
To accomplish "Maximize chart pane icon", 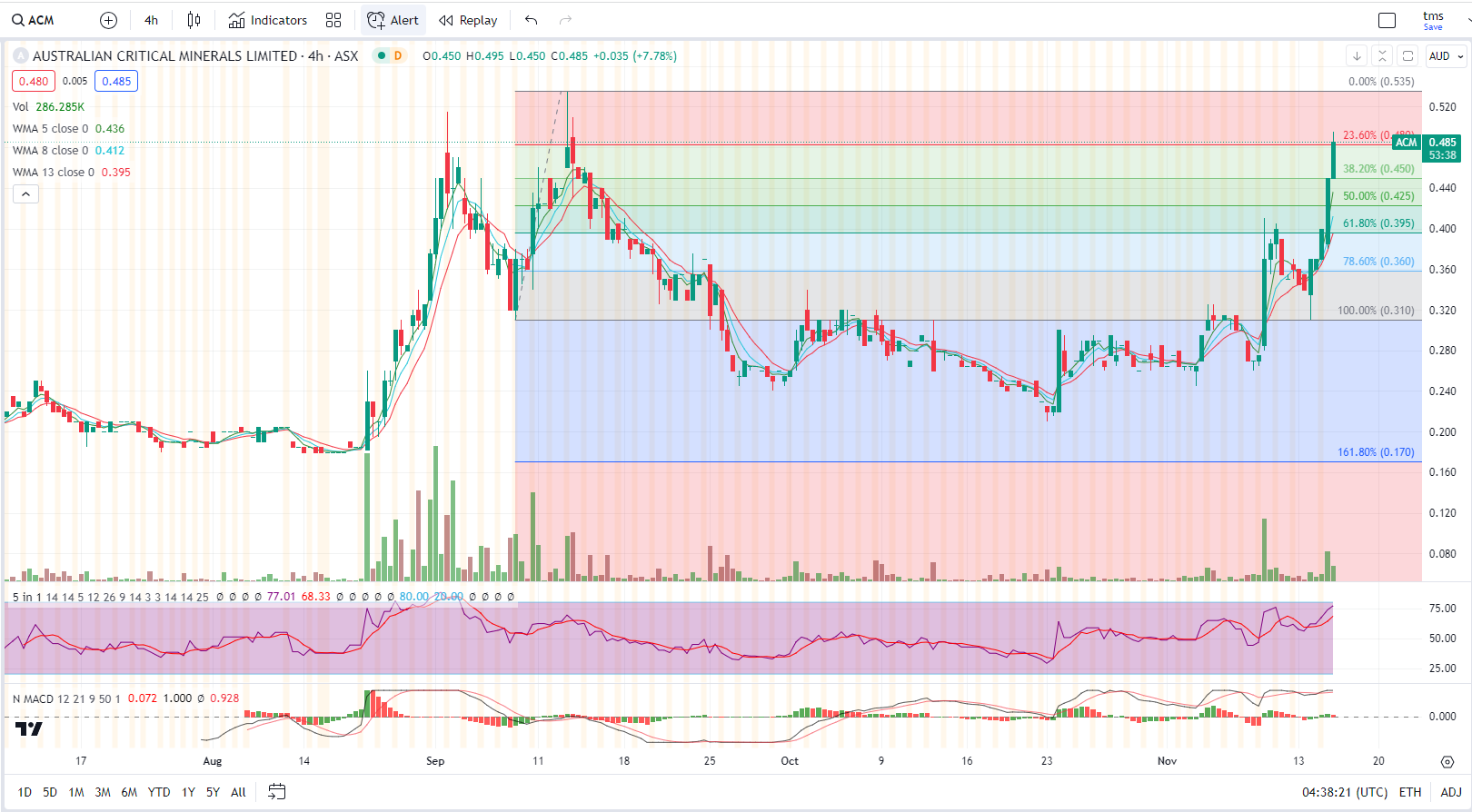I will tap(1407, 56).
